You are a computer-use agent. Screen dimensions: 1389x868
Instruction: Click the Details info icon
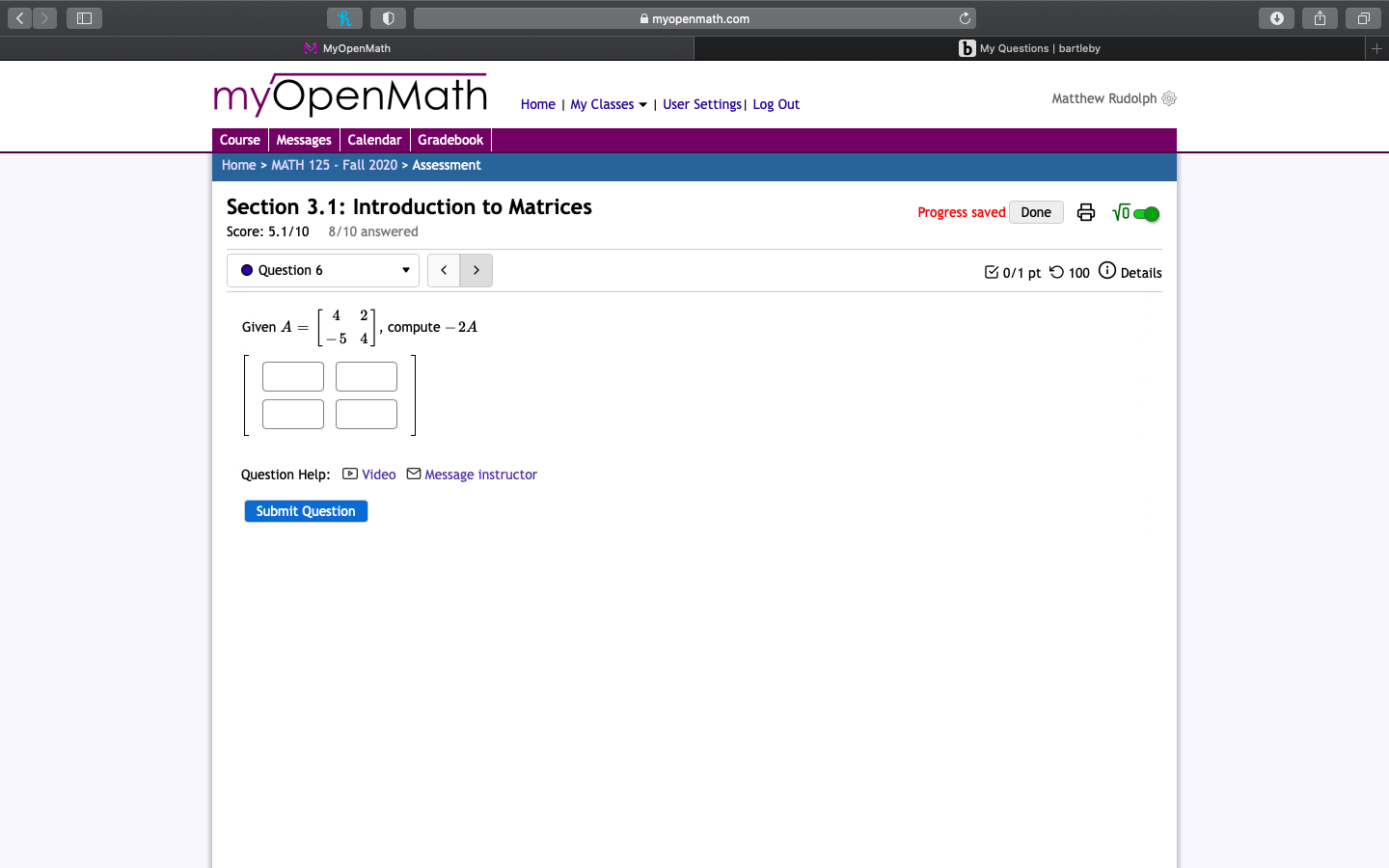pos(1106,271)
